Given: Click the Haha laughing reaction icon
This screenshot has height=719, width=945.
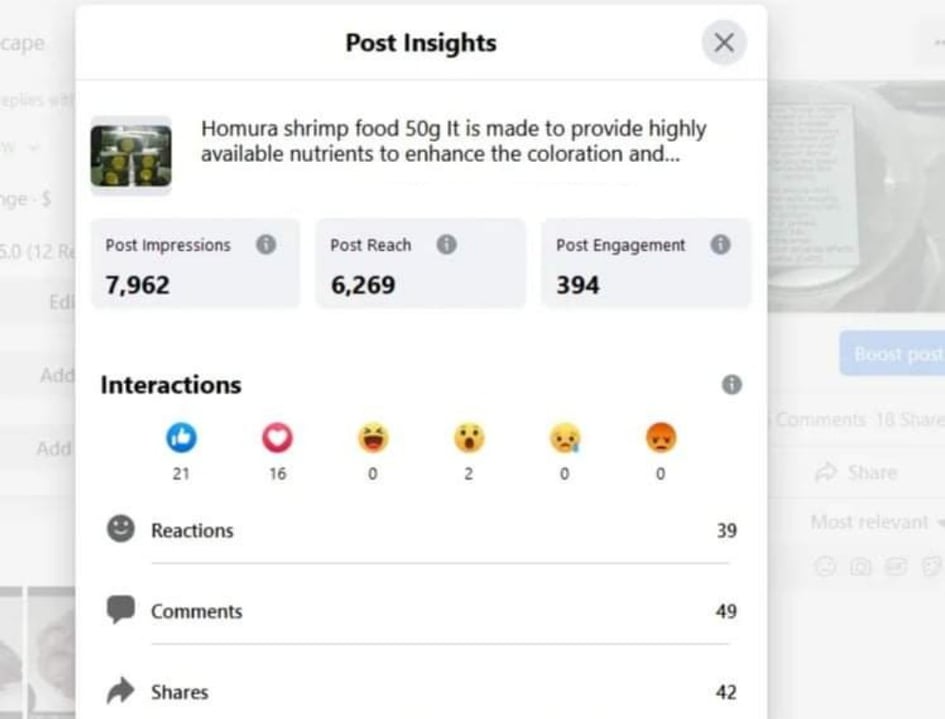Looking at the screenshot, I should tap(373, 437).
